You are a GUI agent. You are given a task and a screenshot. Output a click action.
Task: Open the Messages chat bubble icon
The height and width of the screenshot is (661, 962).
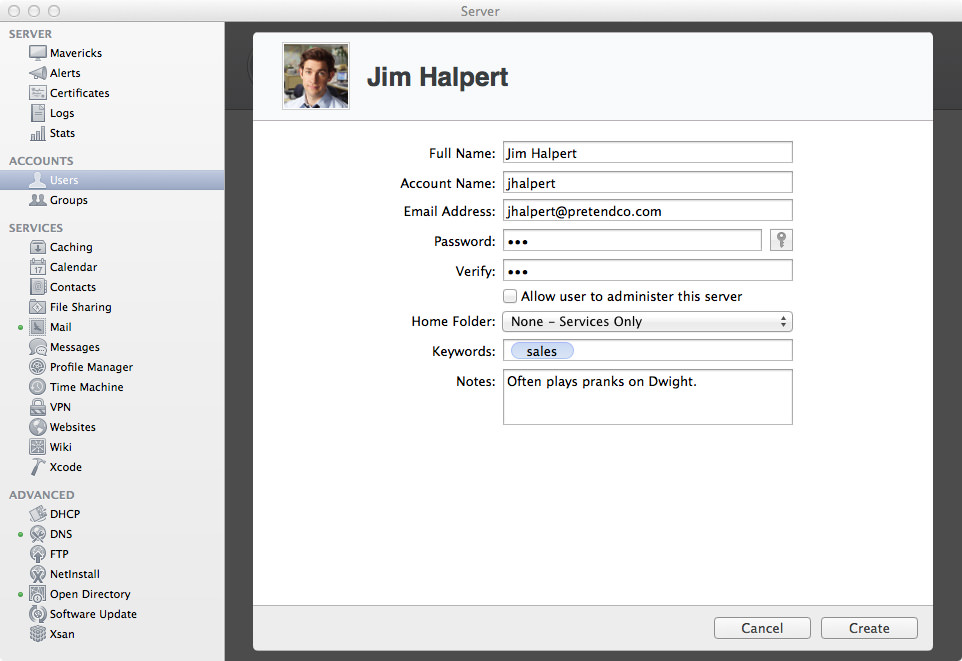click(37, 347)
